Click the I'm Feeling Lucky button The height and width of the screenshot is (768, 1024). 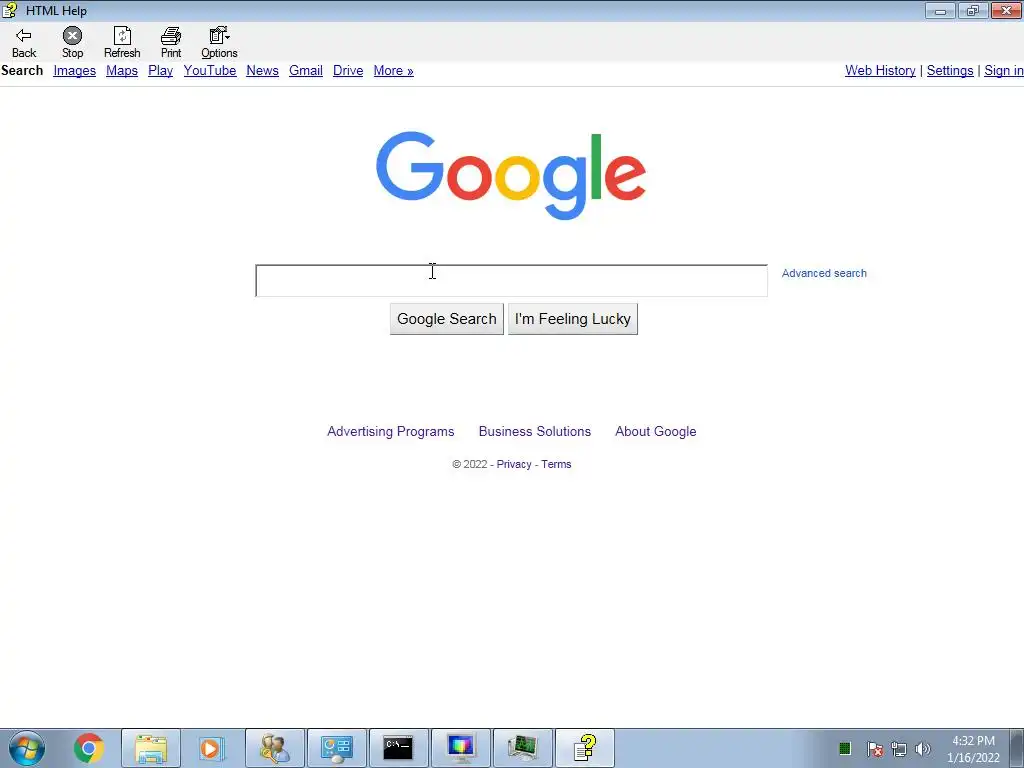(x=573, y=319)
